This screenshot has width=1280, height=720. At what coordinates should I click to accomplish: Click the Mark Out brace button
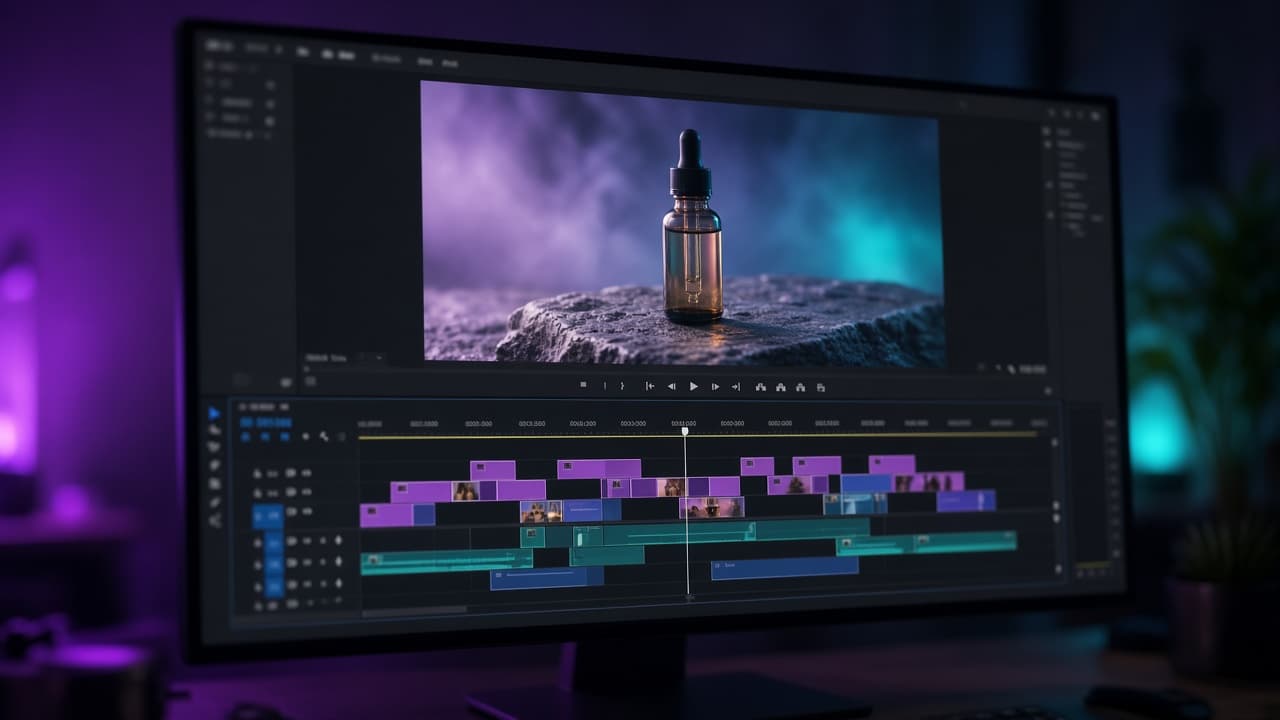click(622, 386)
